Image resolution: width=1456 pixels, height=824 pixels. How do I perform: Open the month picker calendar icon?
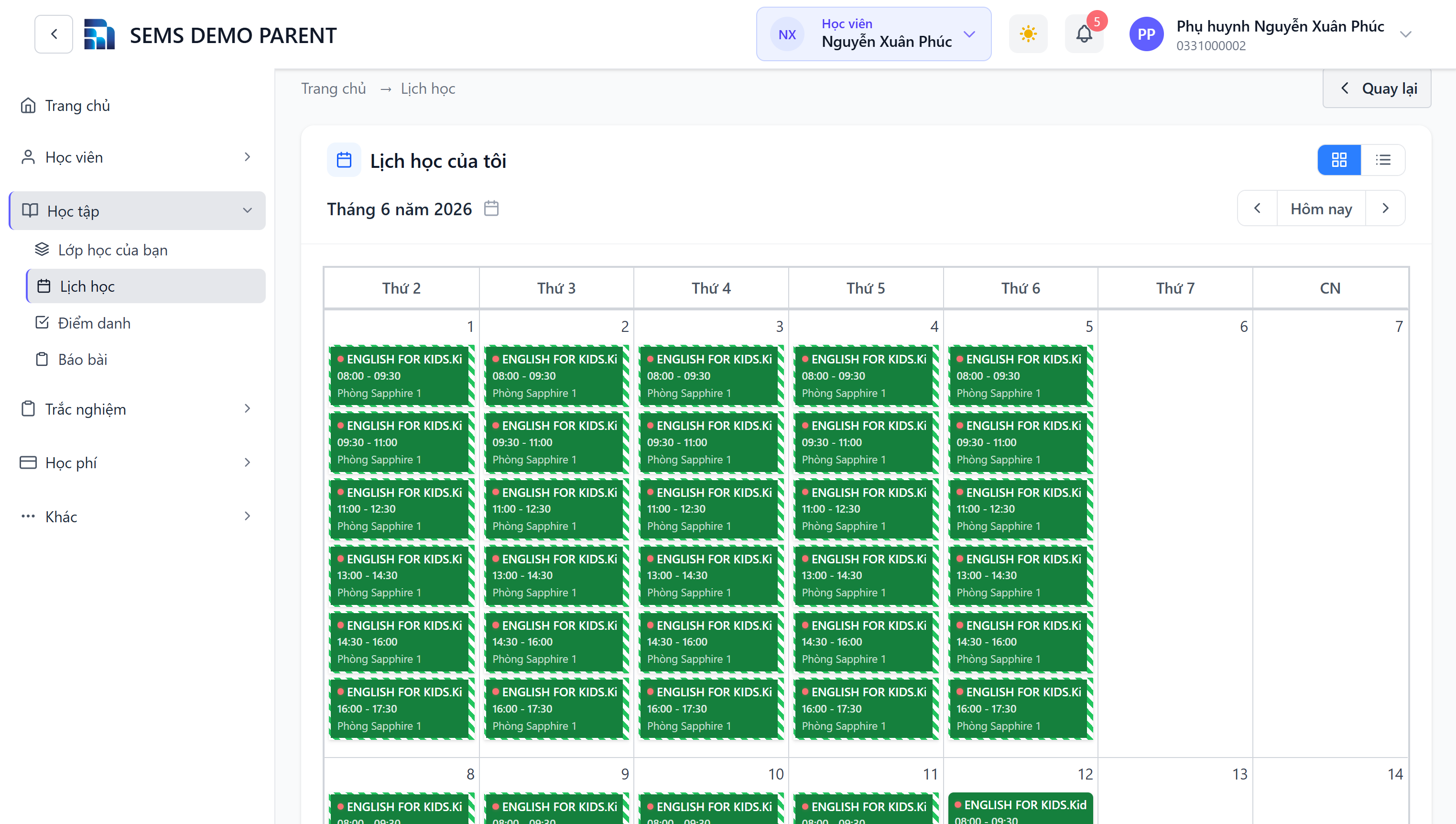coord(491,209)
